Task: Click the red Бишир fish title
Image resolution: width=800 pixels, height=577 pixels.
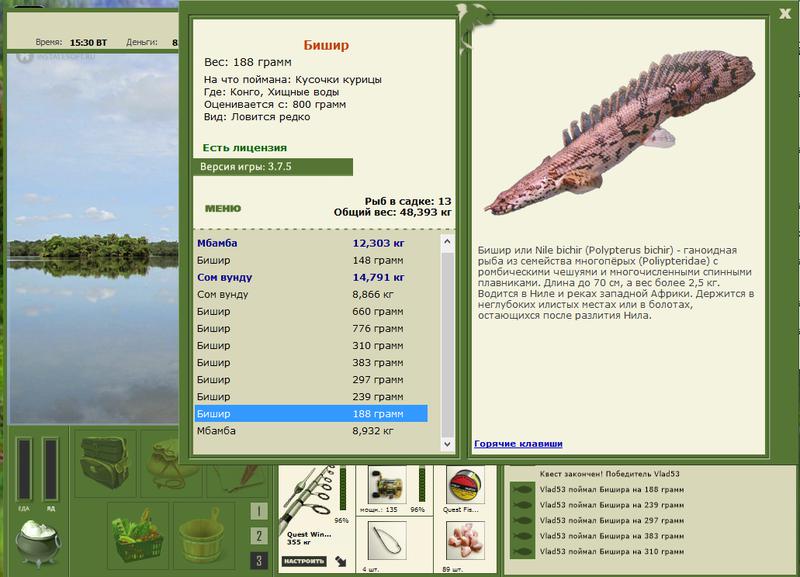Action: pyautogui.click(x=327, y=45)
